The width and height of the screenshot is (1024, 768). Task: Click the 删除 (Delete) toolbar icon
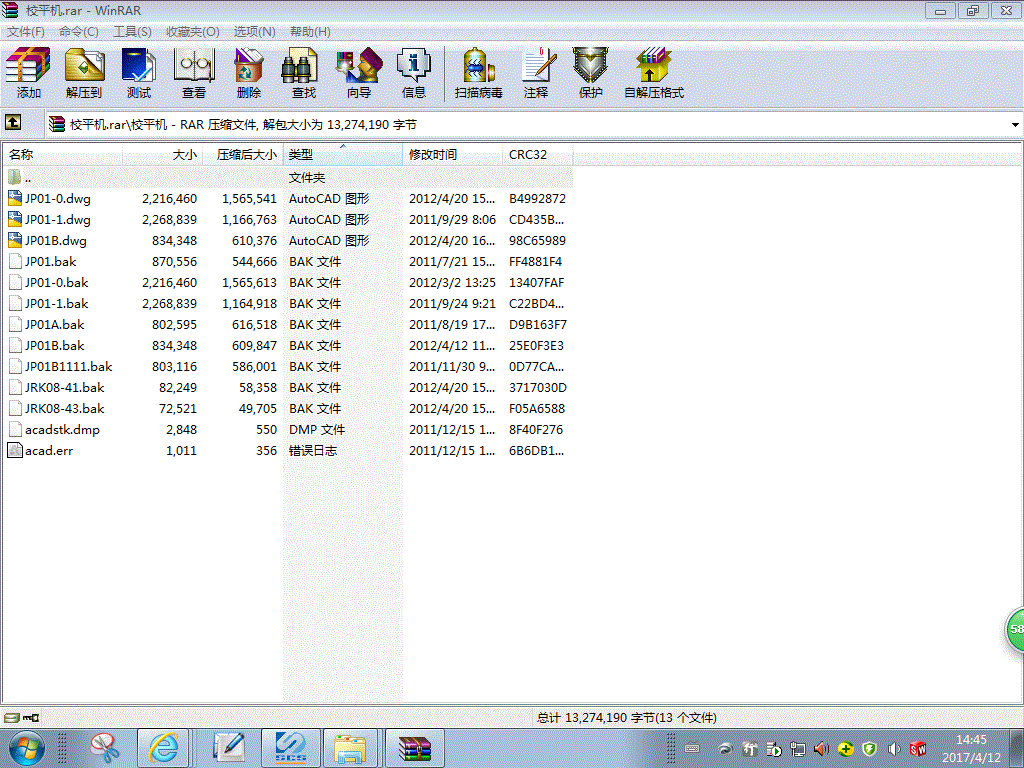[248, 73]
